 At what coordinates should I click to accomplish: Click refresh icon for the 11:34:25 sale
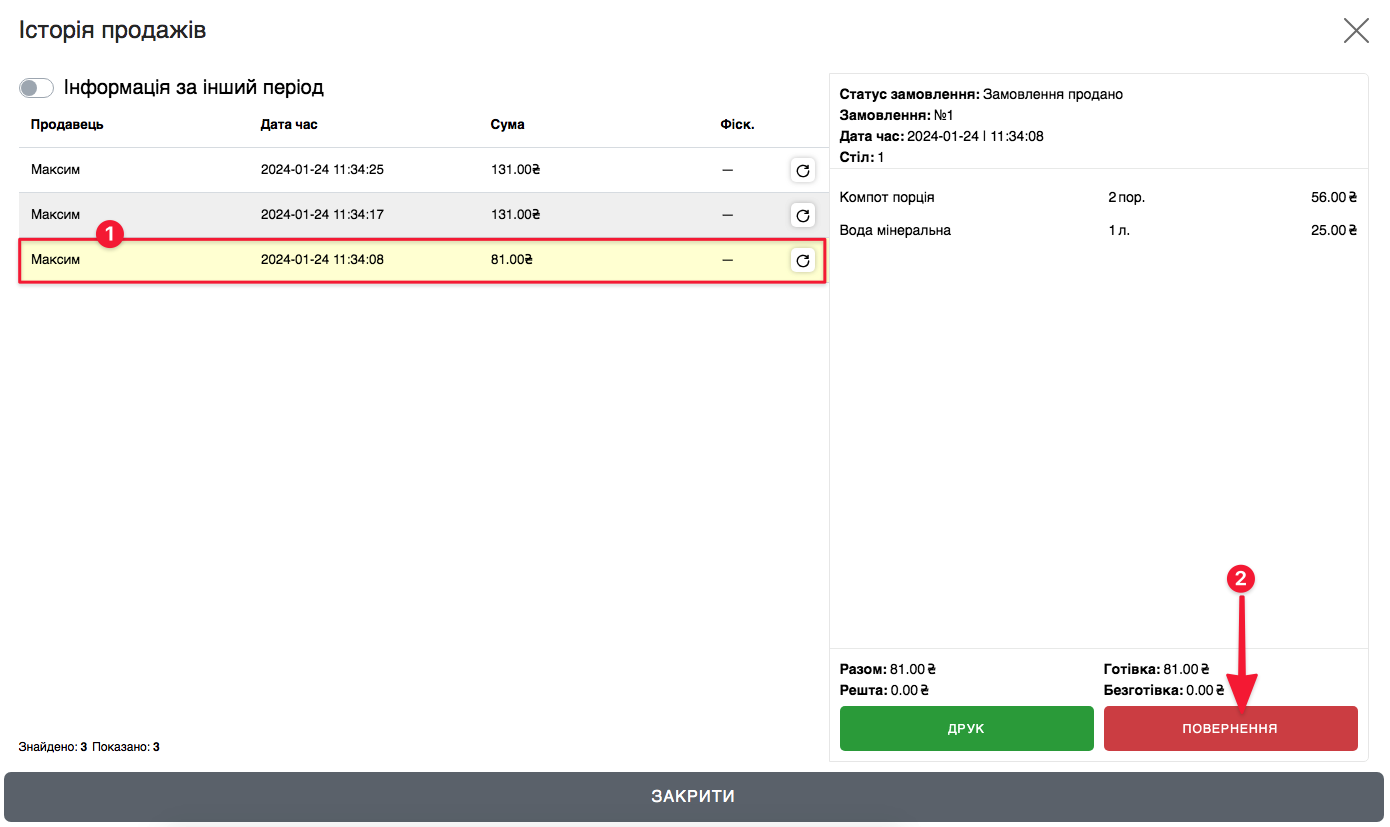tap(802, 171)
